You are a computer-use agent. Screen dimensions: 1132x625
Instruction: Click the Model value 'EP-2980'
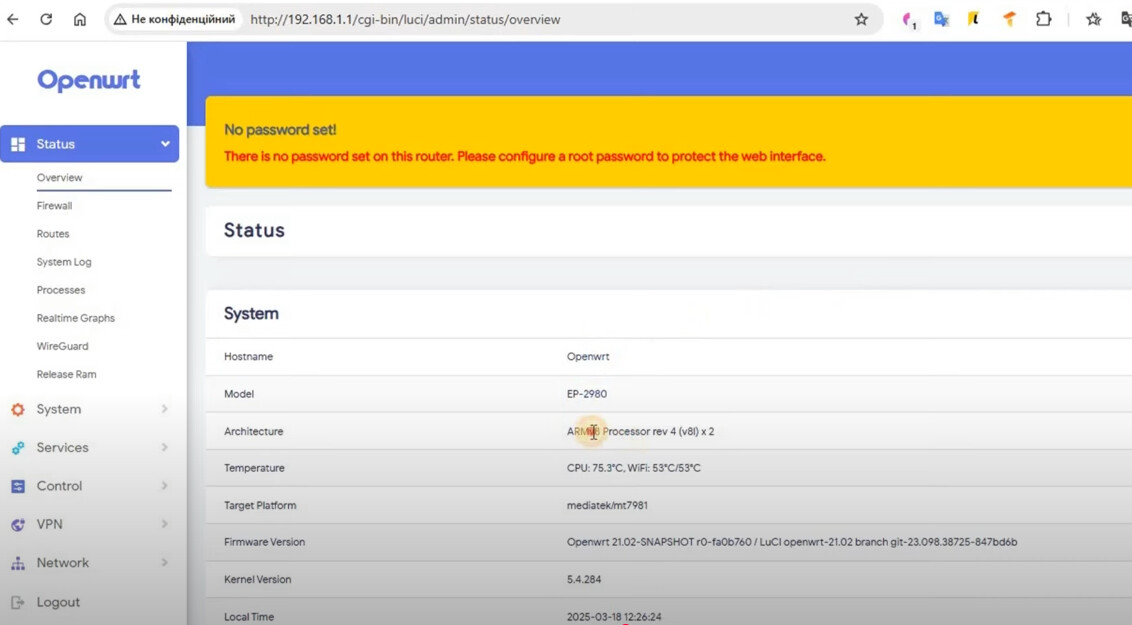point(586,394)
